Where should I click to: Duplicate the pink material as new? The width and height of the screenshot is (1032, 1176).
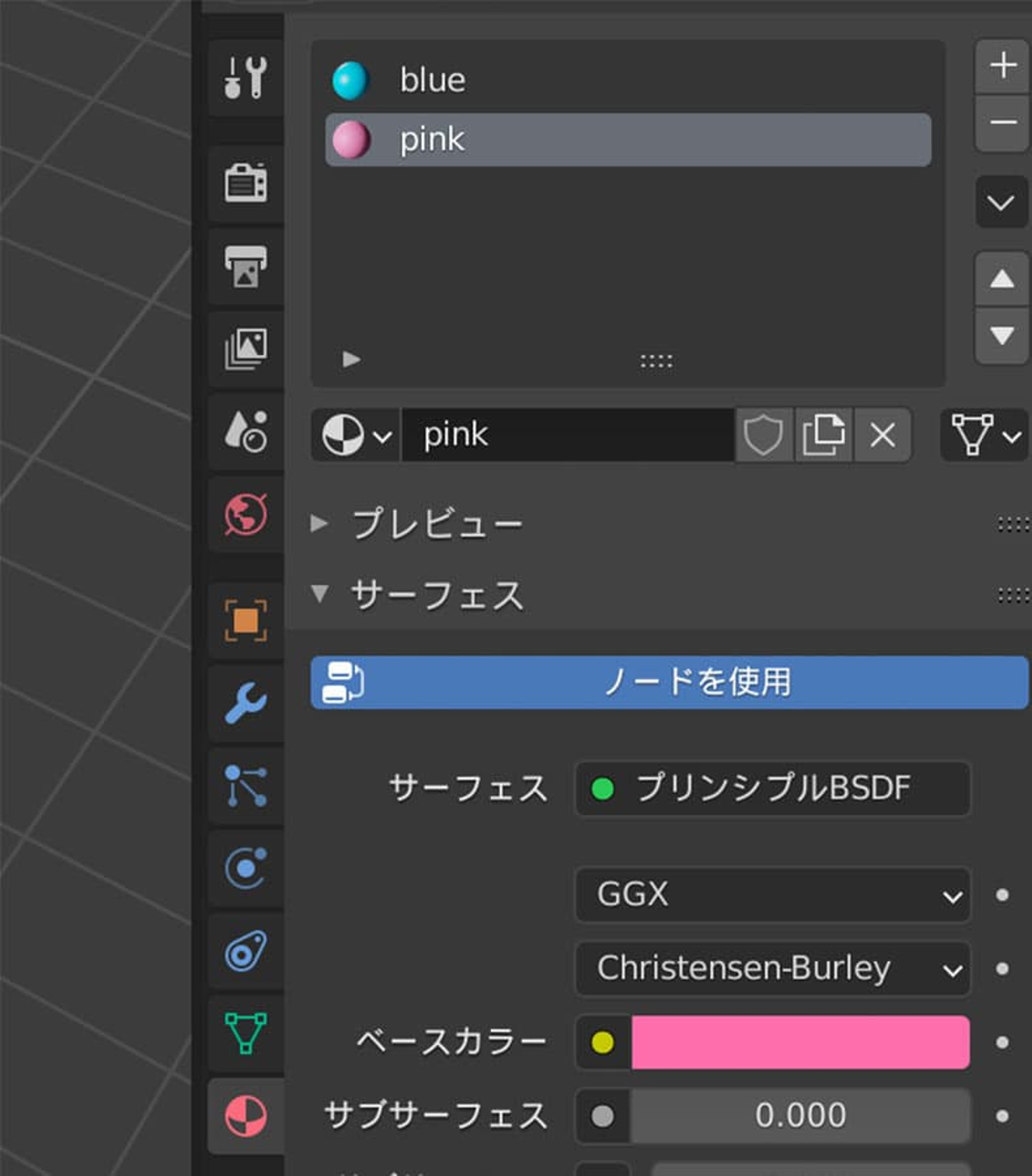[823, 435]
